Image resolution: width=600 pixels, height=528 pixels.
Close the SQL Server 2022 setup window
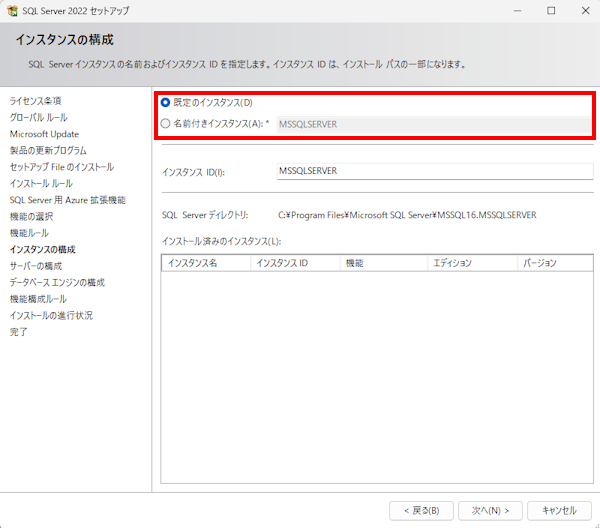585,11
